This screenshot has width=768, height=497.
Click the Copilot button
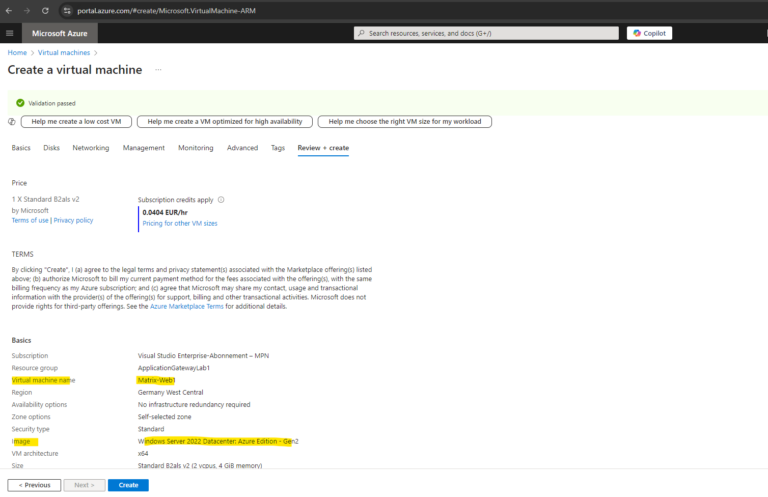(x=649, y=33)
